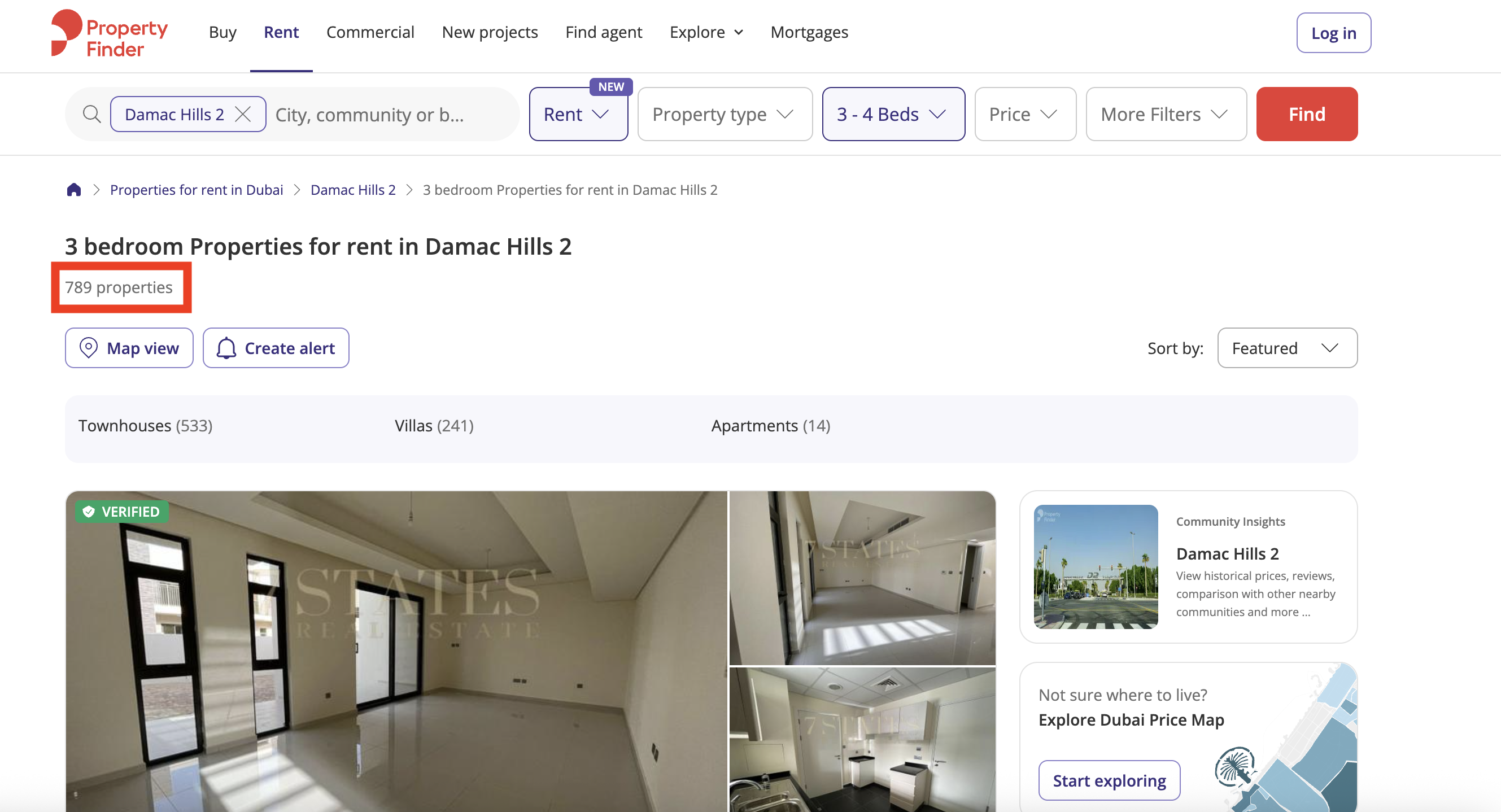Open Damac Hills 2 community insights title
The height and width of the screenshot is (812, 1501).
pyautogui.click(x=1227, y=553)
